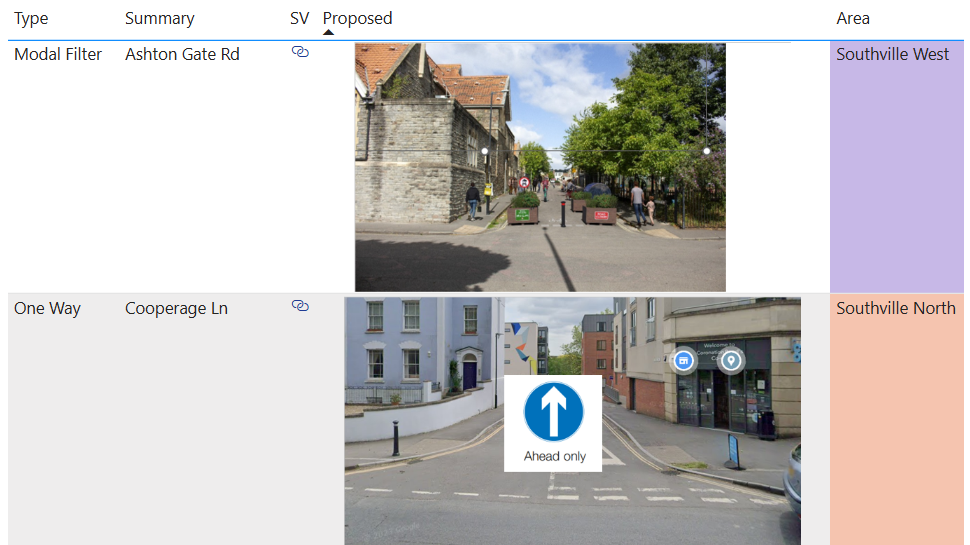Click the blue shop marker in street view
This screenshot has height=545, width=970.
(684, 360)
